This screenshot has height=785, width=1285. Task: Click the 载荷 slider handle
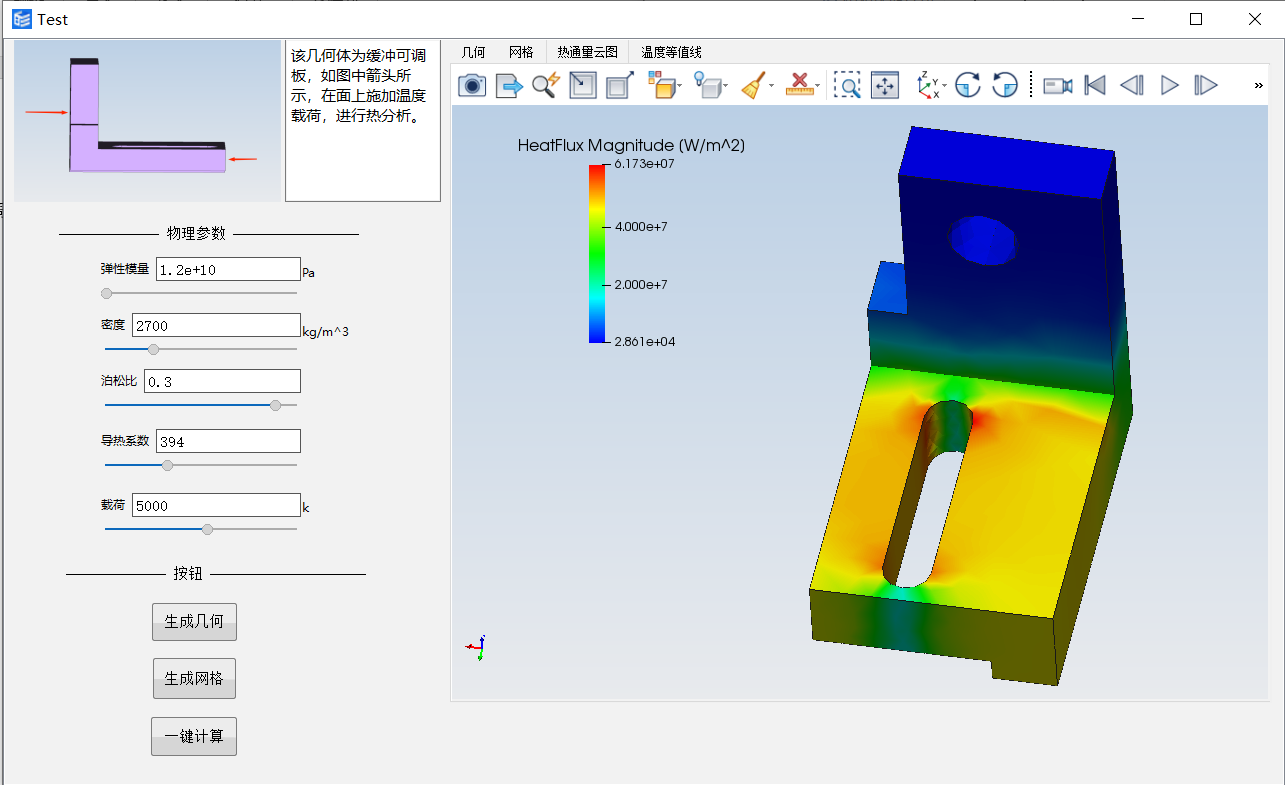207,529
